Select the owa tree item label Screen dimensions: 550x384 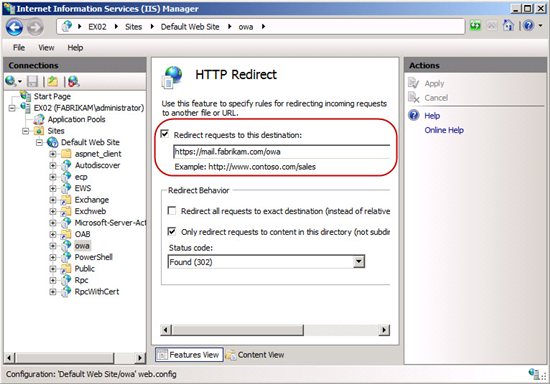pyautogui.click(x=82, y=245)
